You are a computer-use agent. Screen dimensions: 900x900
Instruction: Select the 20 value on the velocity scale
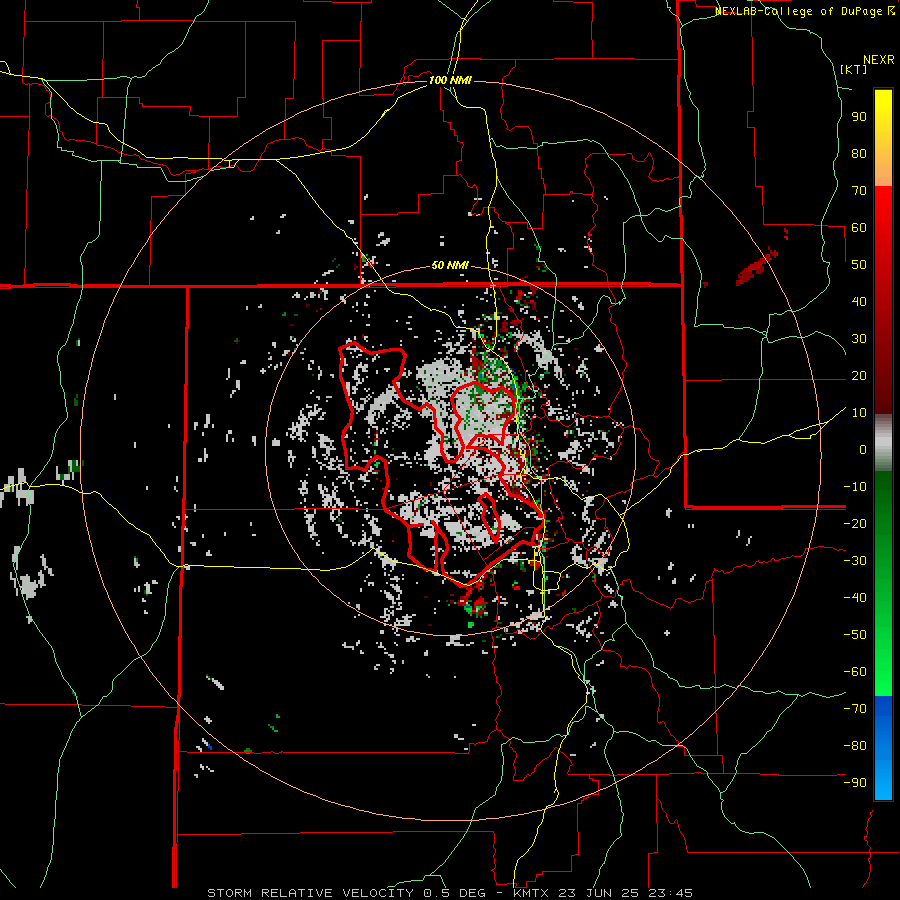coord(859,375)
